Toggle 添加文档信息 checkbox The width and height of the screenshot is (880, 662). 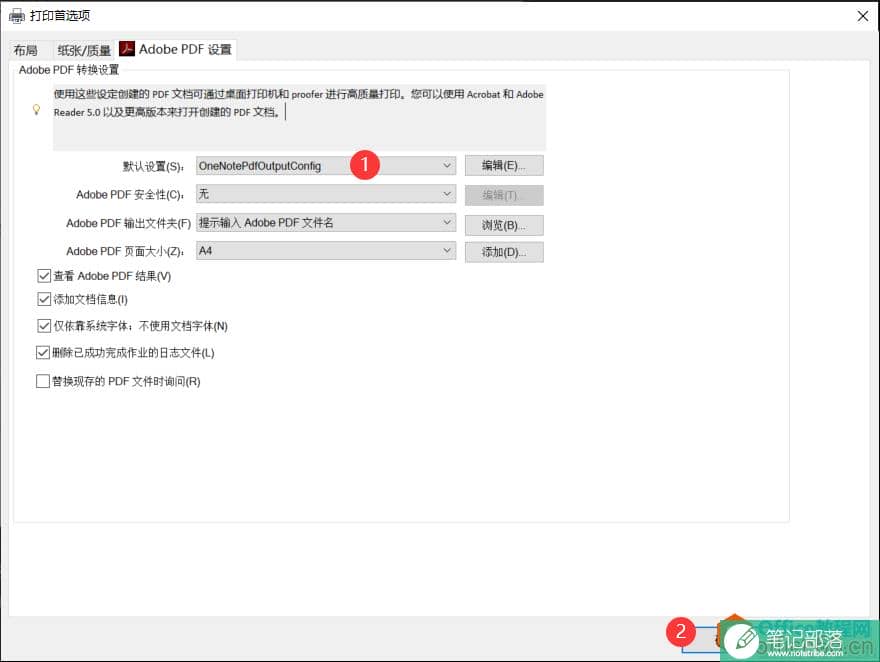(44, 299)
